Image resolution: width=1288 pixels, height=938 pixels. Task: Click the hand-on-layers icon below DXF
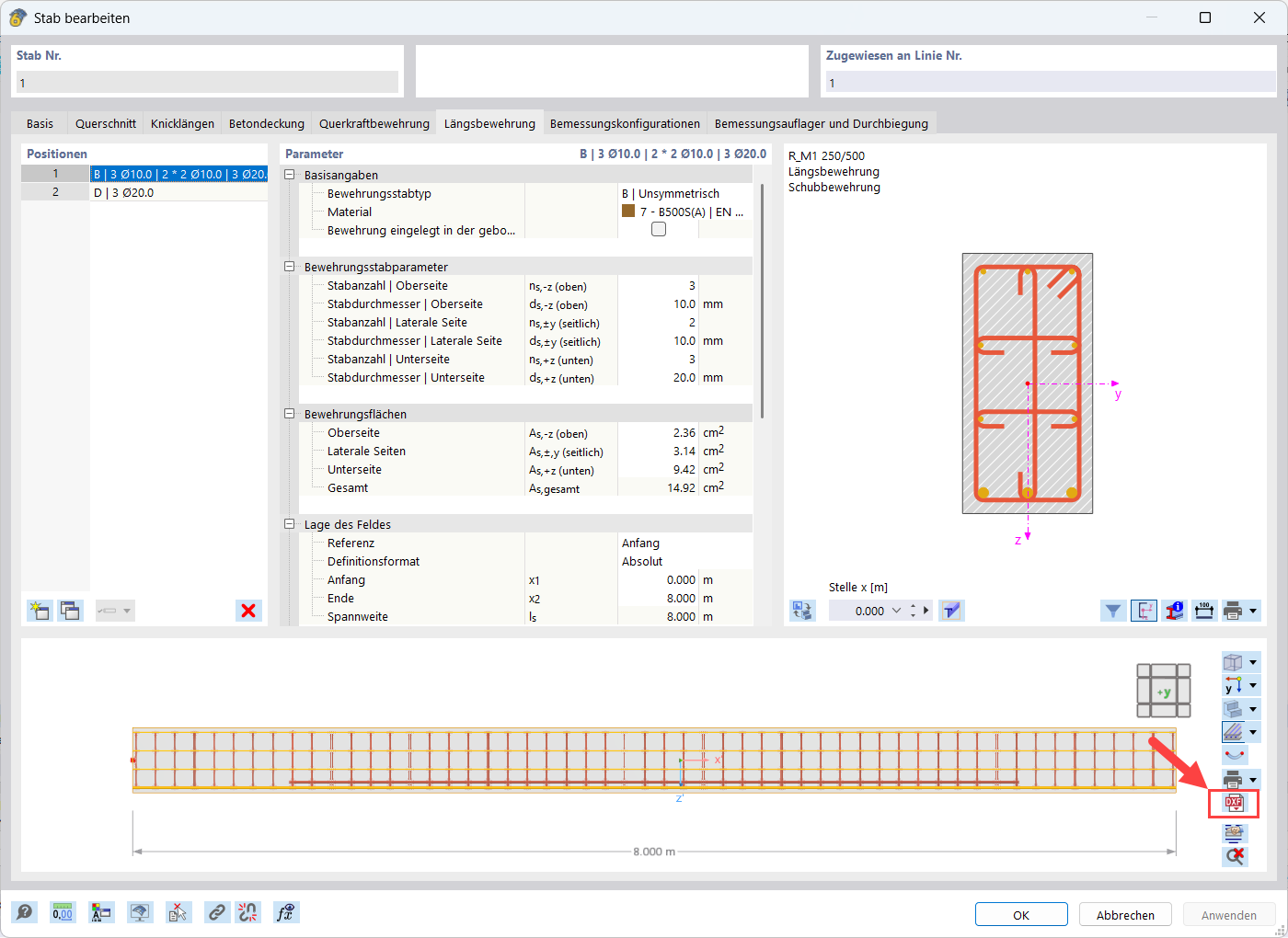click(x=1235, y=832)
